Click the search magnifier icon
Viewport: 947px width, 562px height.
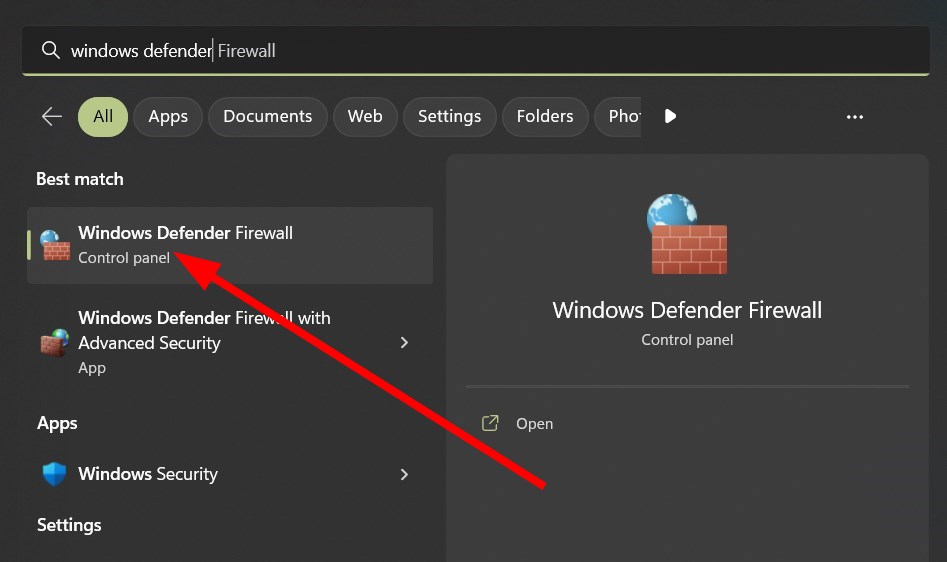(x=51, y=50)
